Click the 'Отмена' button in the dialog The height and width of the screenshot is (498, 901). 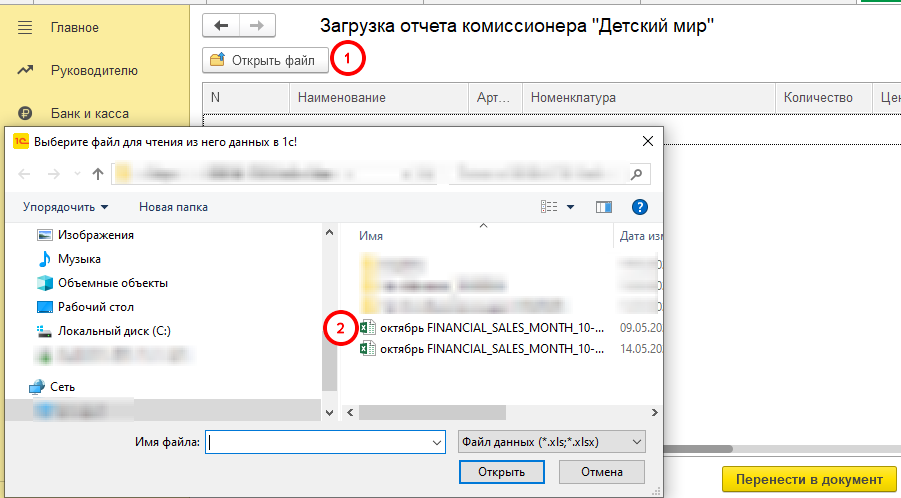tap(602, 472)
